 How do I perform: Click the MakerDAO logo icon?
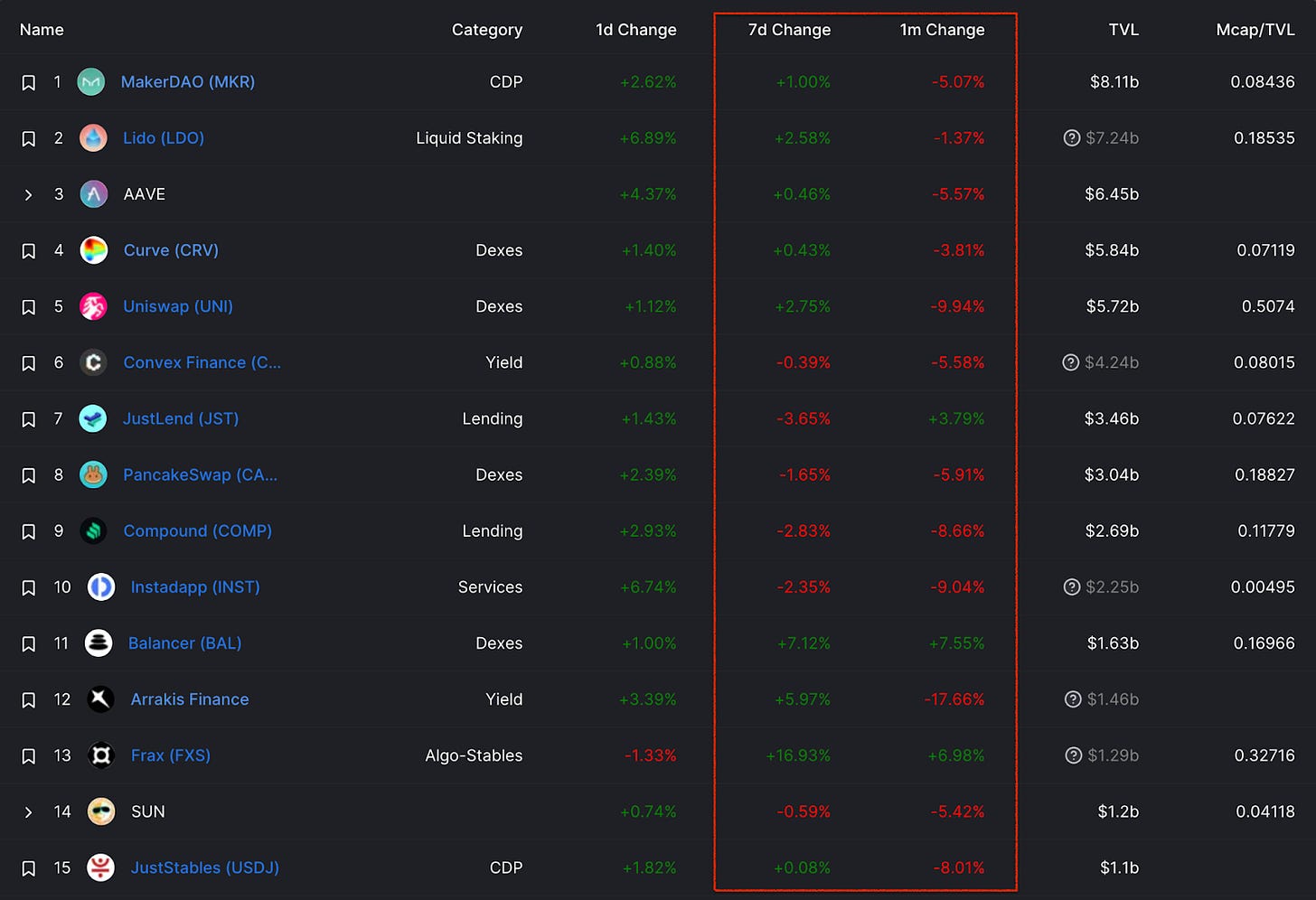click(91, 82)
